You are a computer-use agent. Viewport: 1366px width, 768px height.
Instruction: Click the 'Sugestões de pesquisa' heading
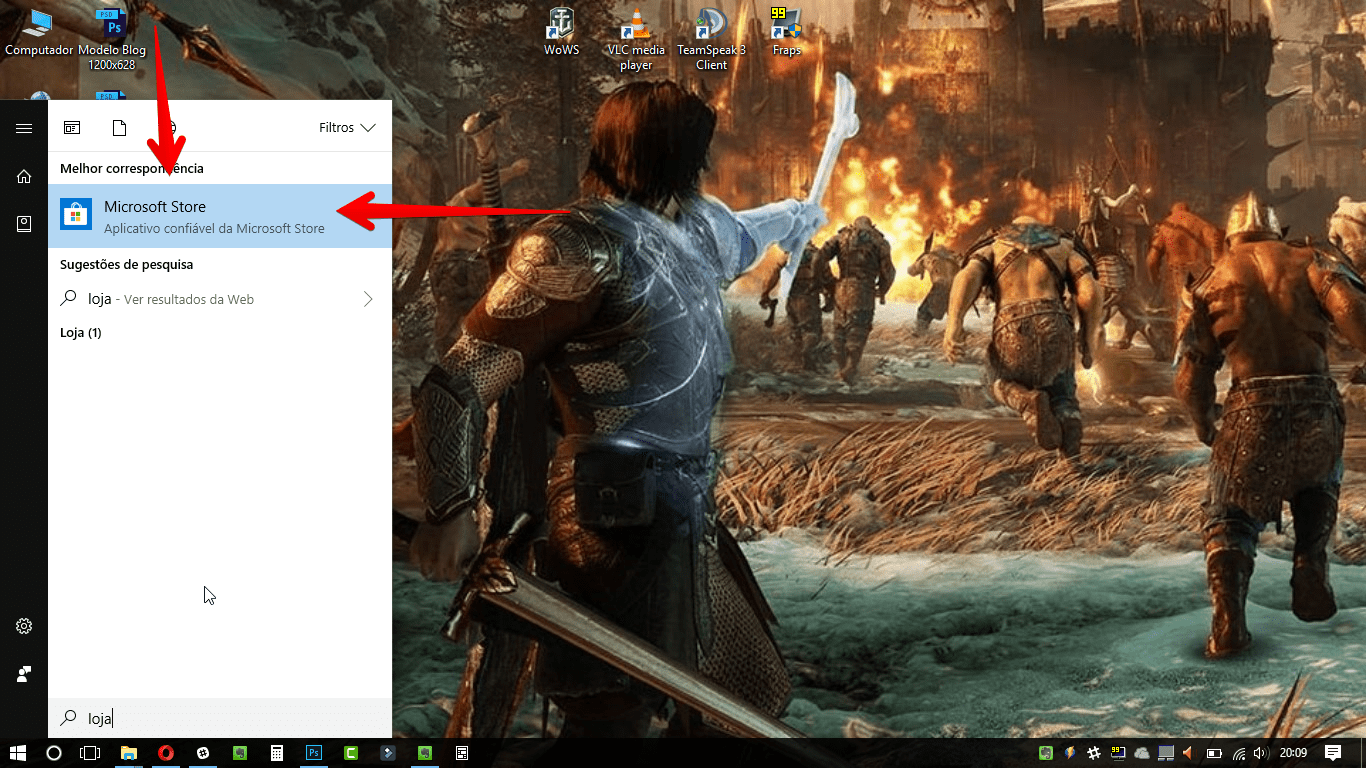126,265
